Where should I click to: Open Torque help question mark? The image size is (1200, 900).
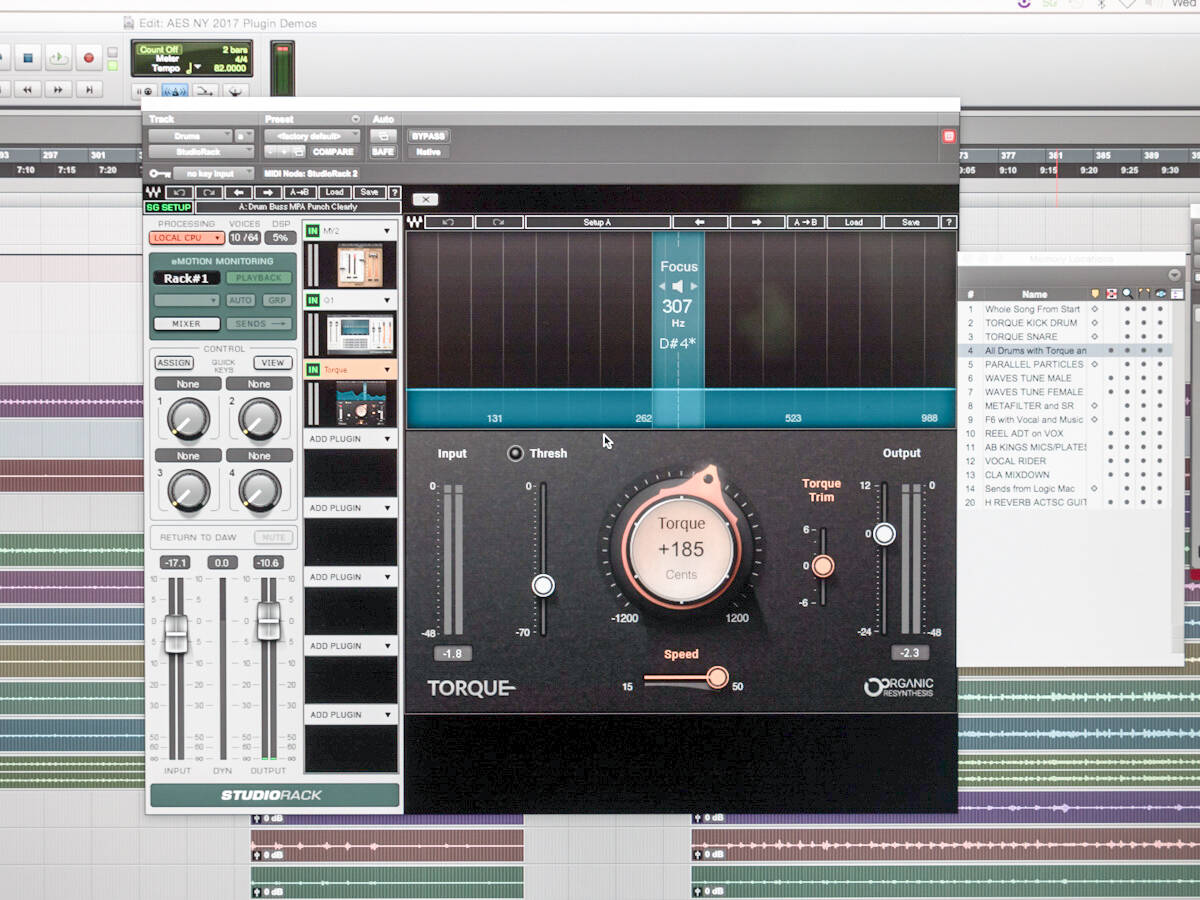949,222
